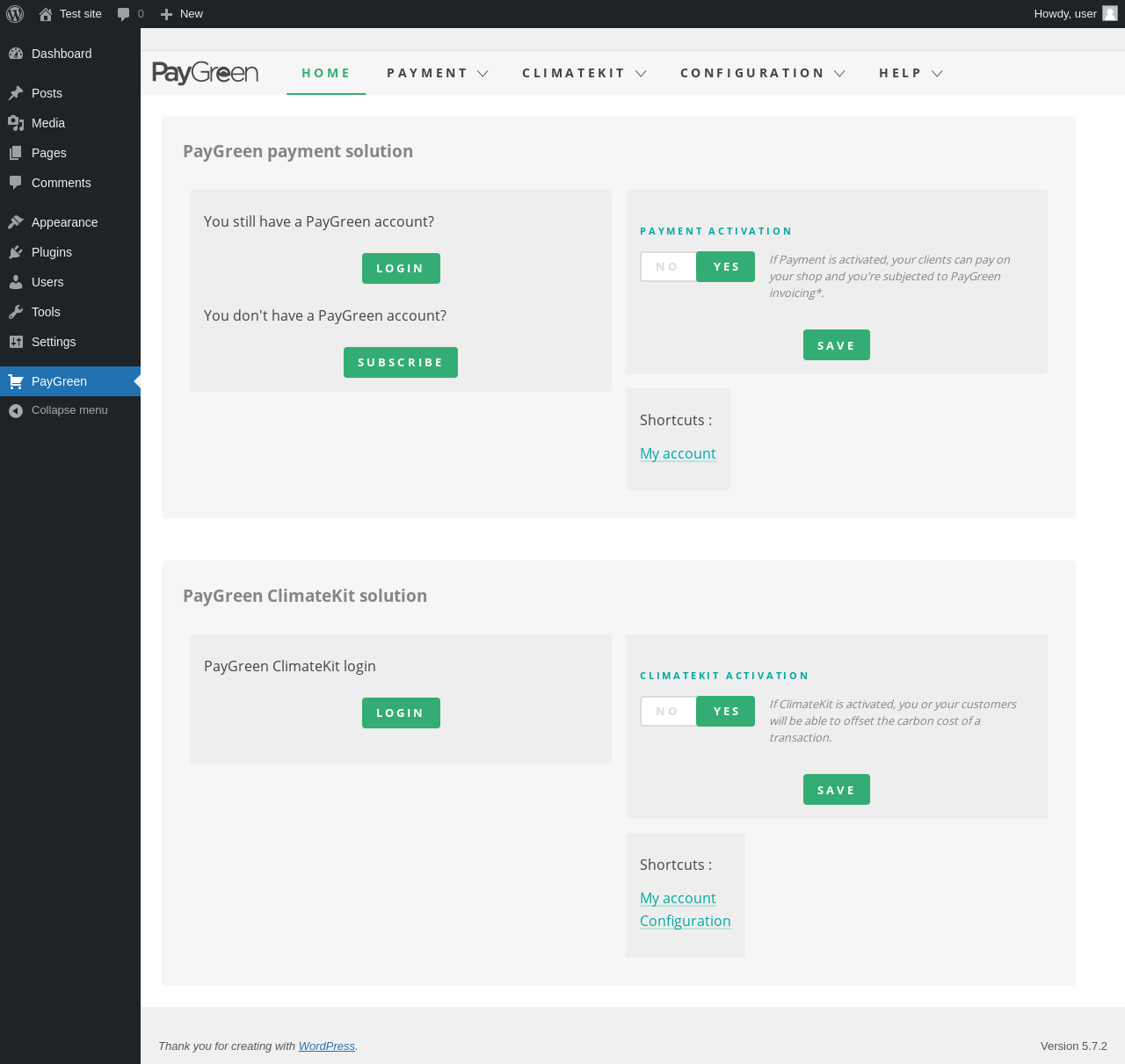Click the Settings sliders icon
The height and width of the screenshot is (1064, 1125).
coord(16,342)
